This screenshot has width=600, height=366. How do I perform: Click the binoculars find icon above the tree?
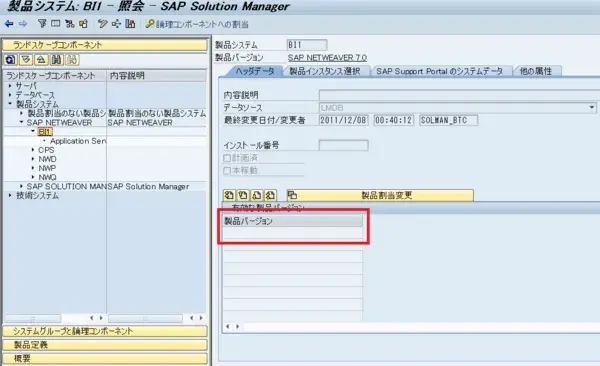[57, 60]
